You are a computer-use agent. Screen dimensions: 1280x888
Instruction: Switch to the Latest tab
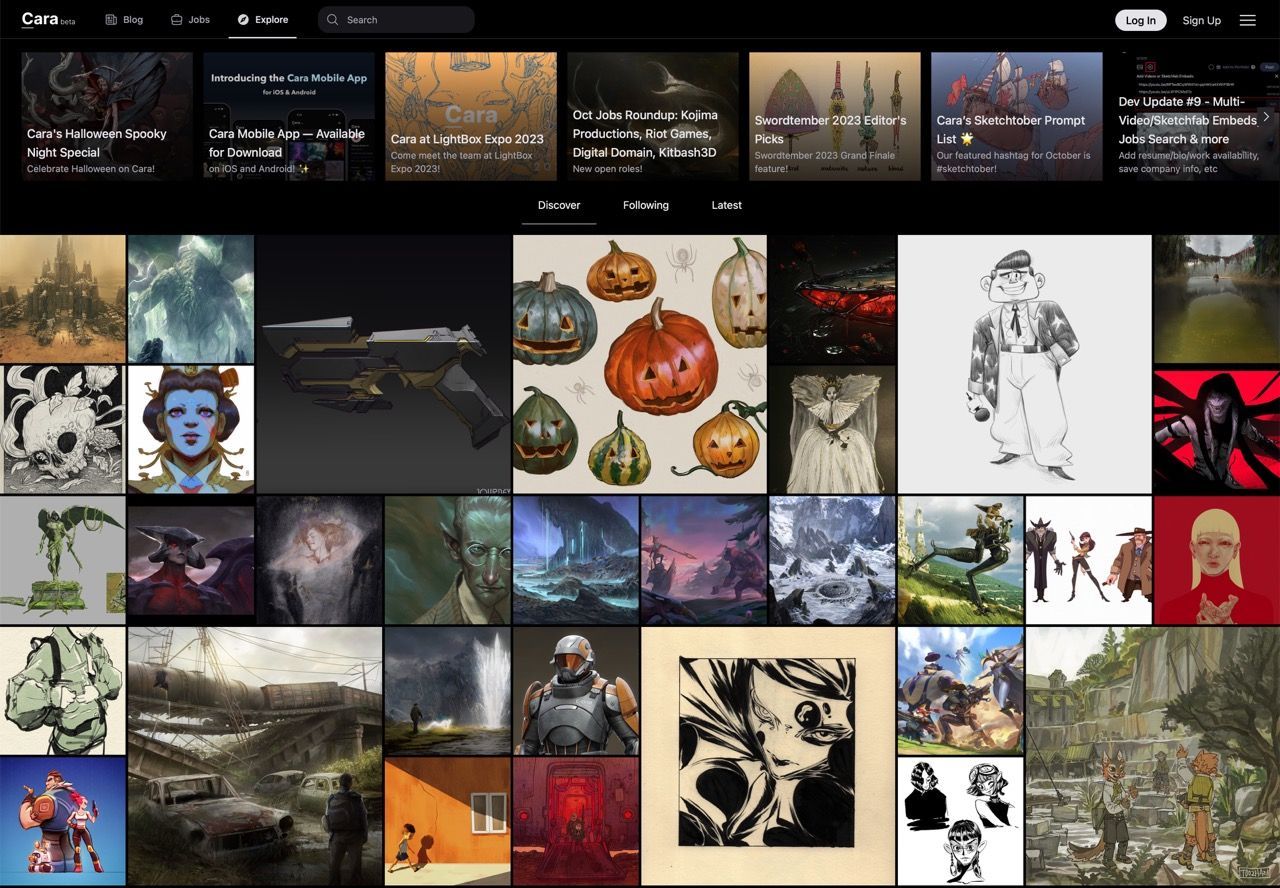726,205
